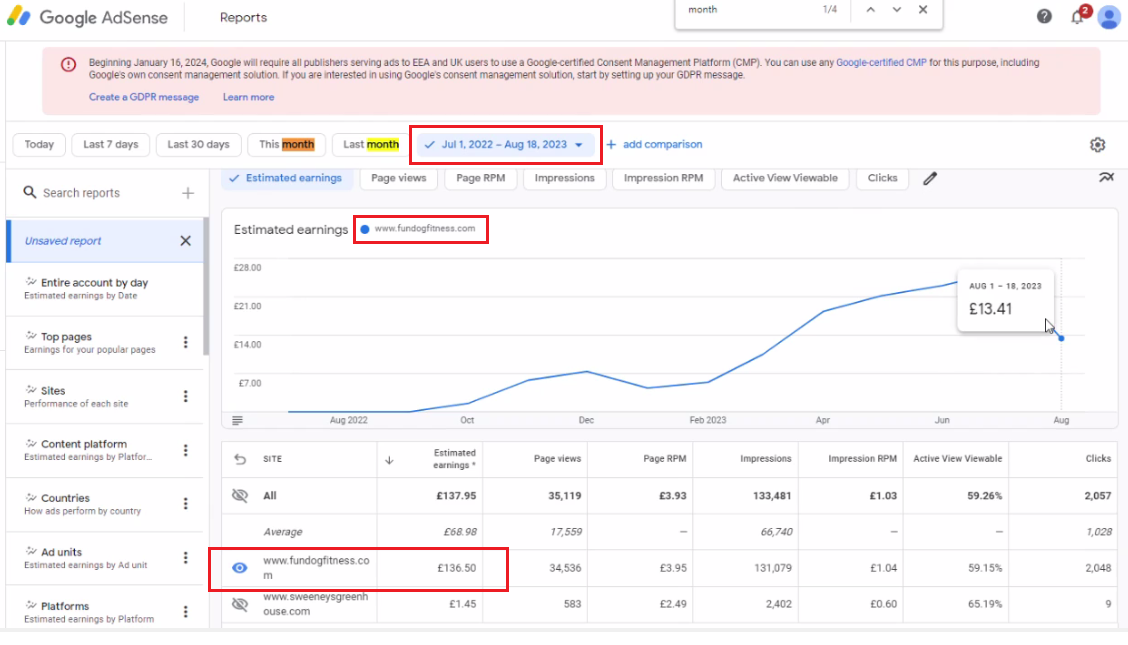Select Last 7 days date filter
1128x645 pixels.
pos(111,145)
